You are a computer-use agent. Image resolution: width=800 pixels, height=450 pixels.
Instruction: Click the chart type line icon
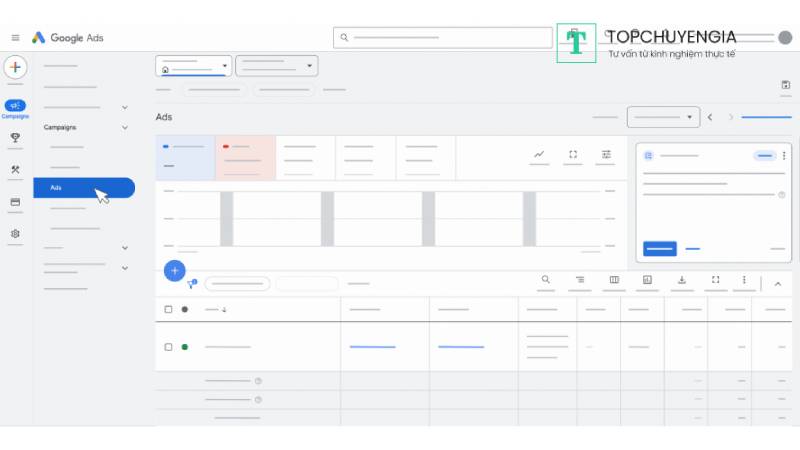(x=539, y=155)
